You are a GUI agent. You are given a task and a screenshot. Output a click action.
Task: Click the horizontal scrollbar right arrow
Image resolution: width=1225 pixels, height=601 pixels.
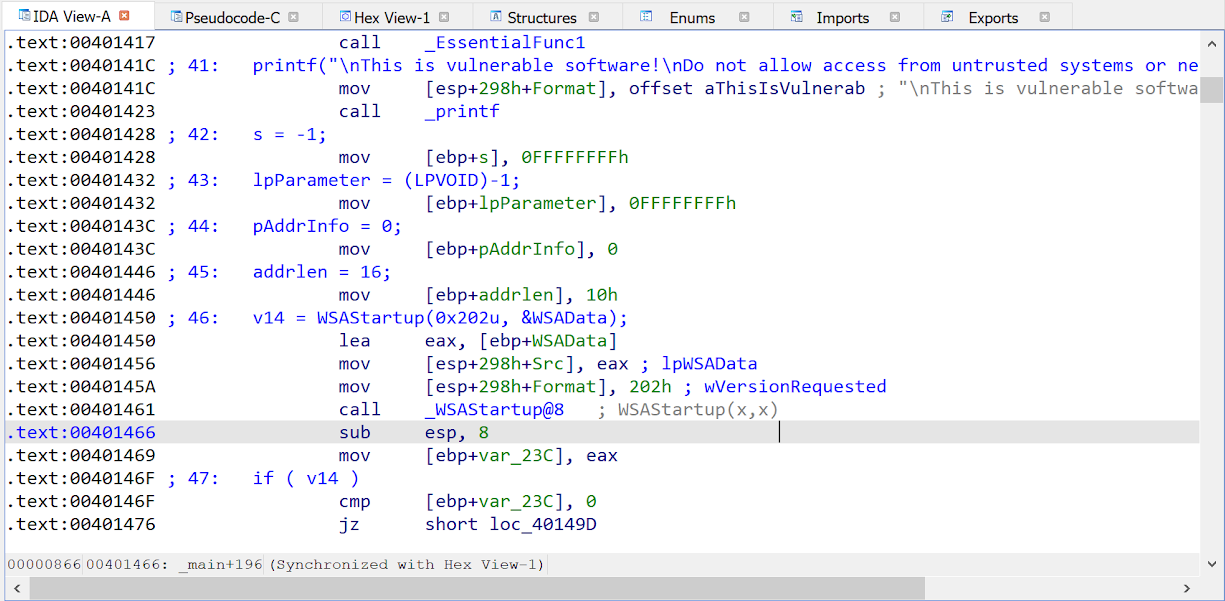[1187, 589]
